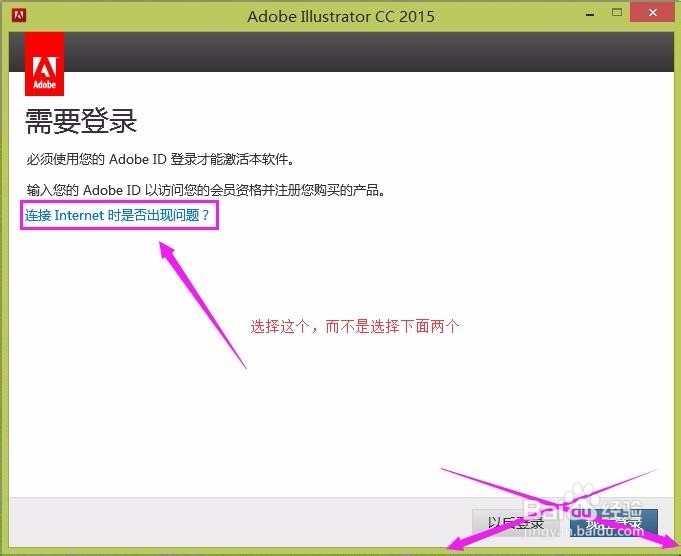The width and height of the screenshot is (681, 556).
Task: Click the blue 现在登录 (sign in now) button
Action: point(614,523)
